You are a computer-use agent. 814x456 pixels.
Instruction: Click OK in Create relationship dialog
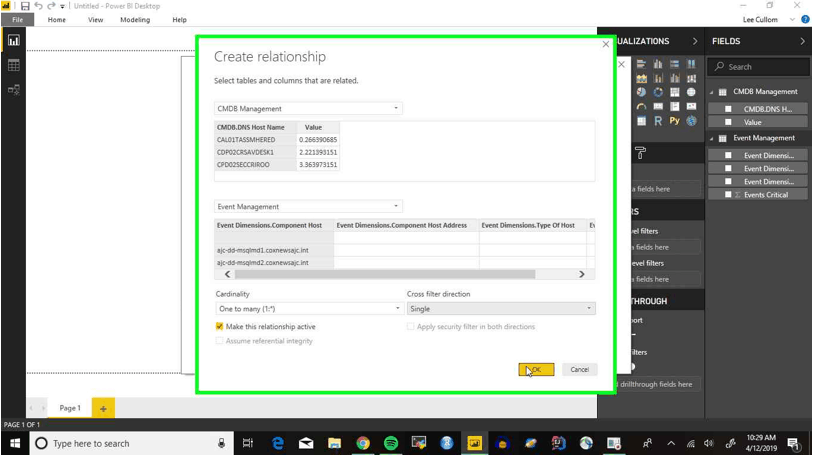(536, 369)
